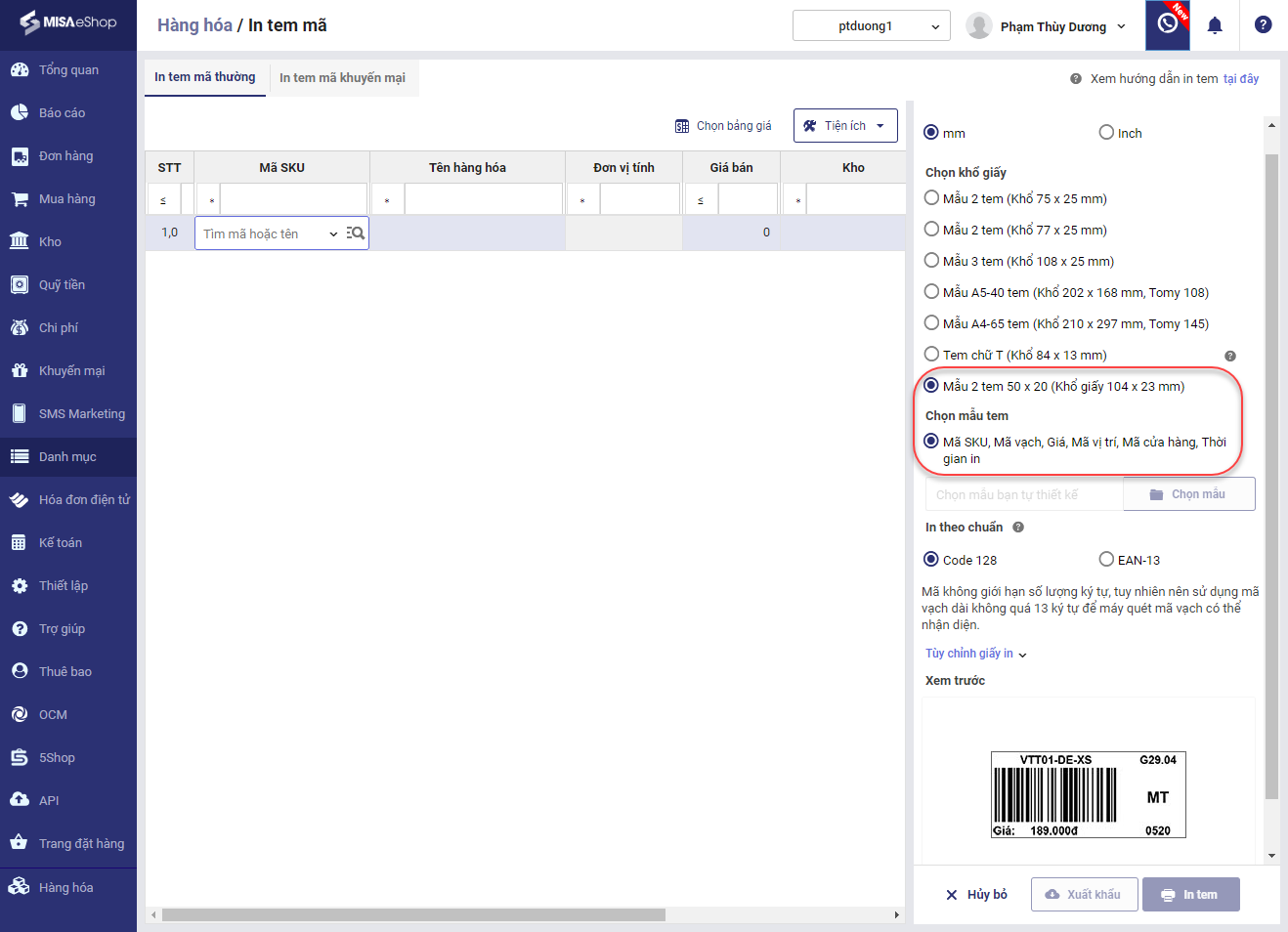The image size is (1288, 932).
Task: Expand the Tiện ích dropdown
Action: point(844,126)
